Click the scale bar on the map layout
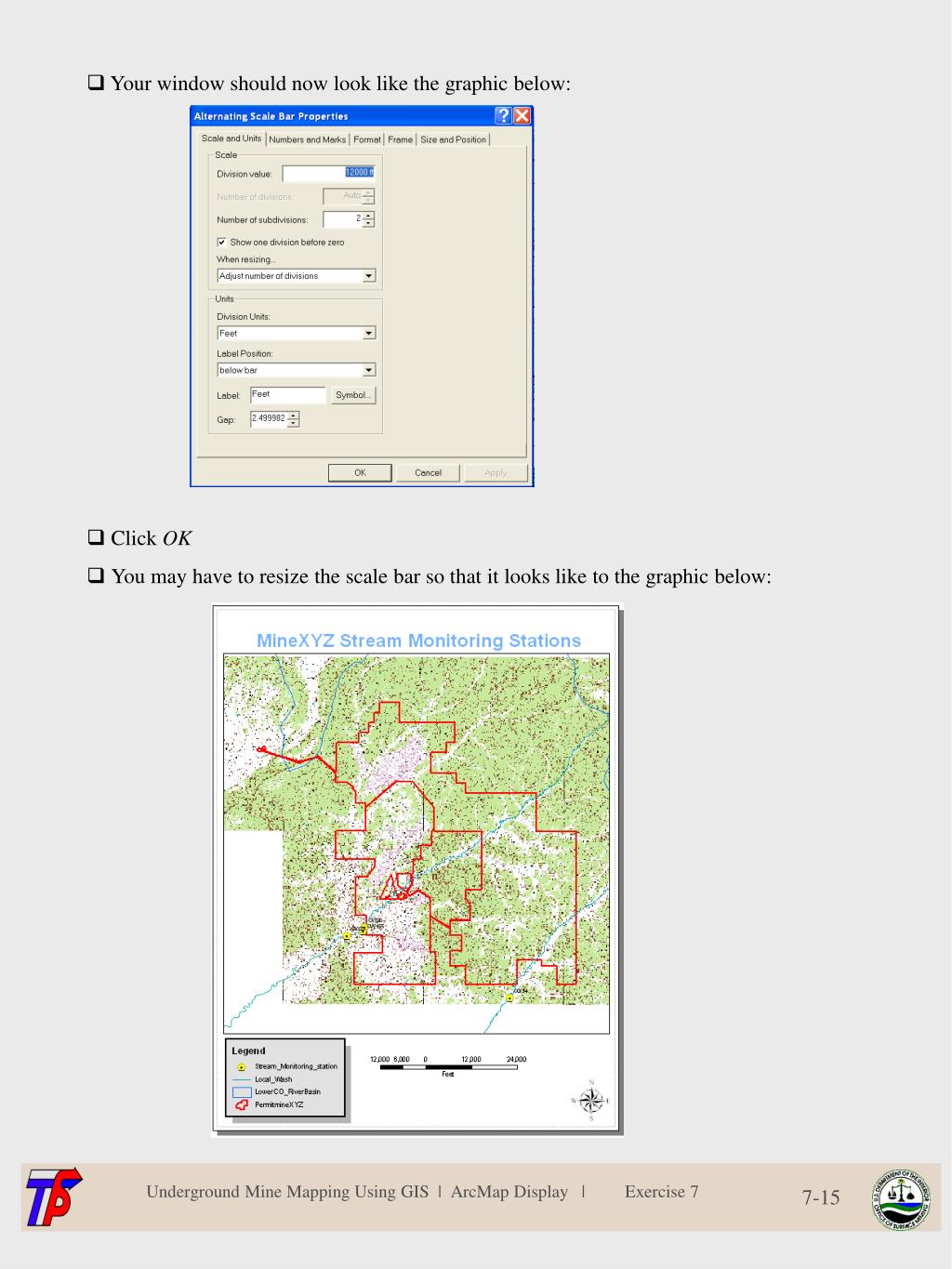 click(448, 1067)
